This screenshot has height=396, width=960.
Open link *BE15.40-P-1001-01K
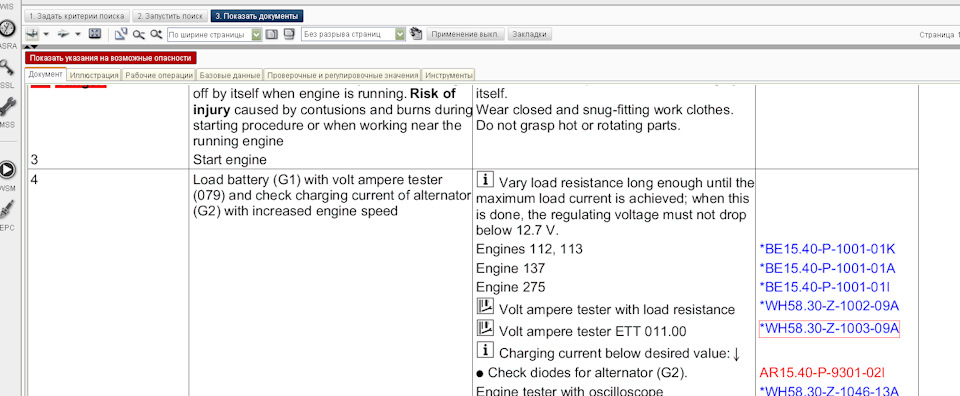[x=827, y=249]
